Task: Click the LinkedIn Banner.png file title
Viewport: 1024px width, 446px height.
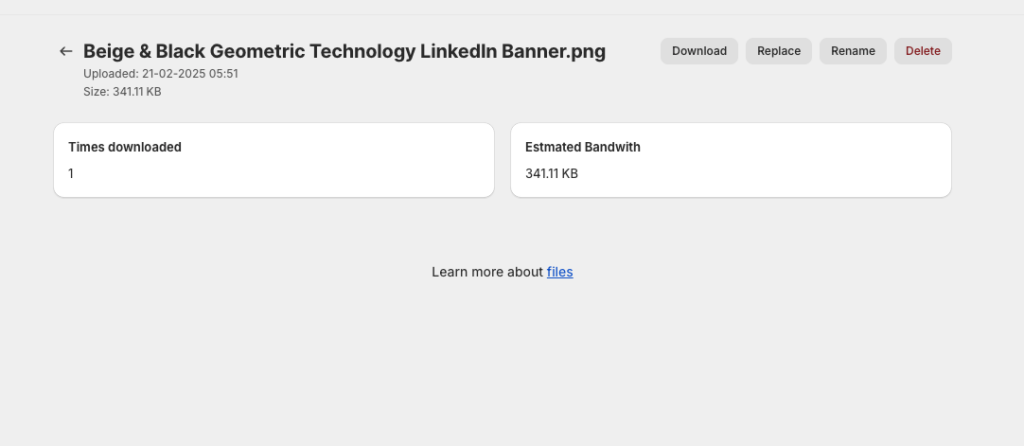Action: click(x=344, y=51)
